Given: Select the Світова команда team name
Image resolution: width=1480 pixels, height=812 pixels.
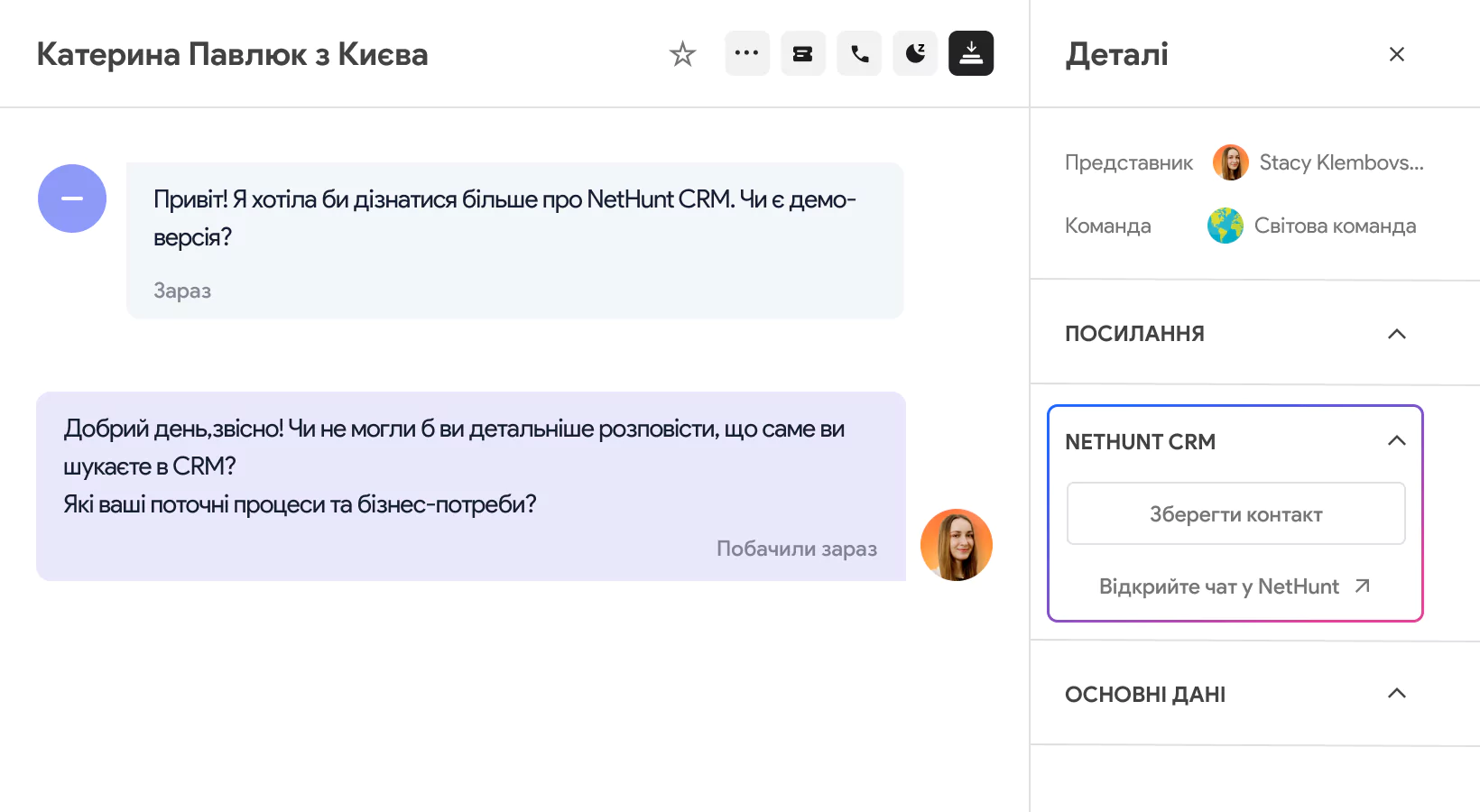Looking at the screenshot, I should (x=1335, y=226).
